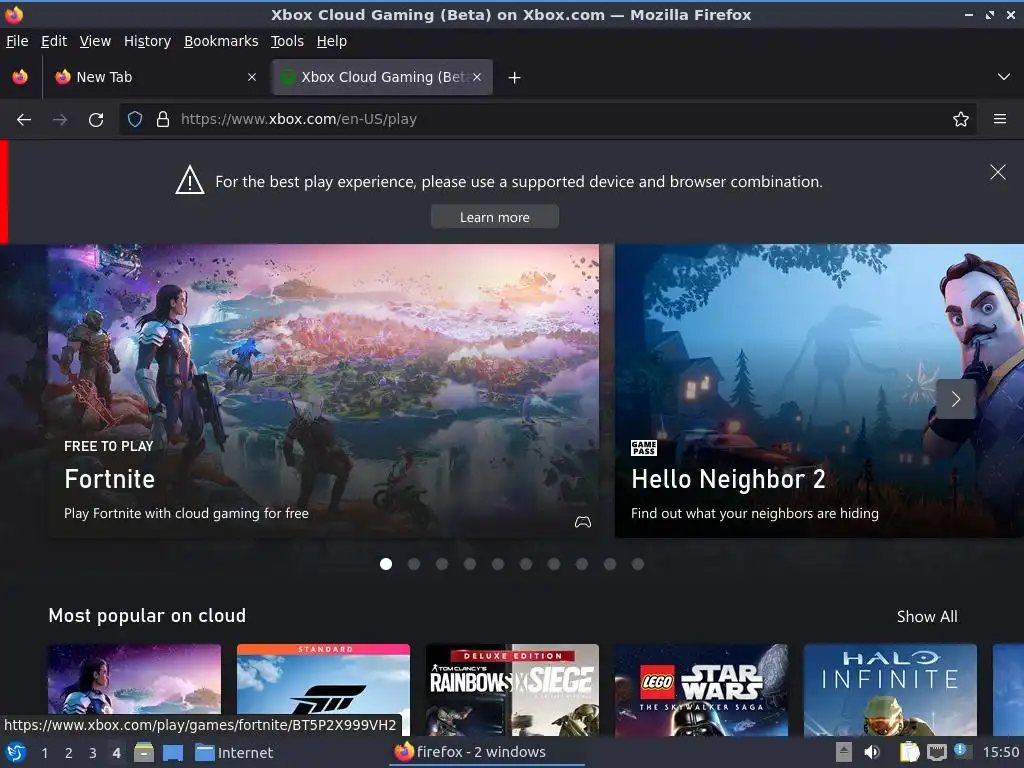Open the History menu
Screen dimensions: 1024x768
(147, 41)
